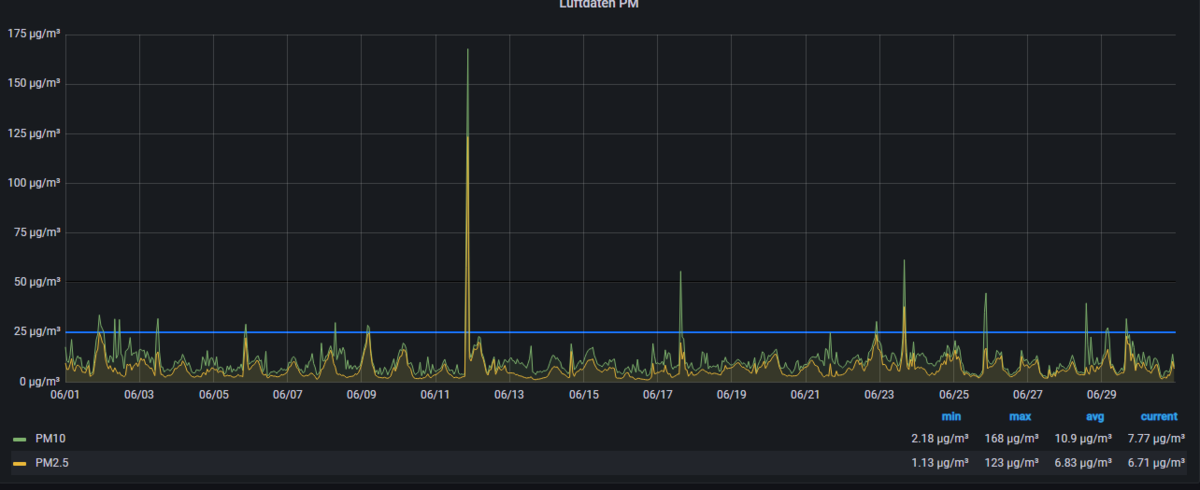This screenshot has height=490, width=1200.
Task: Click the PM10 spike after 06/17
Action: (x=680, y=273)
